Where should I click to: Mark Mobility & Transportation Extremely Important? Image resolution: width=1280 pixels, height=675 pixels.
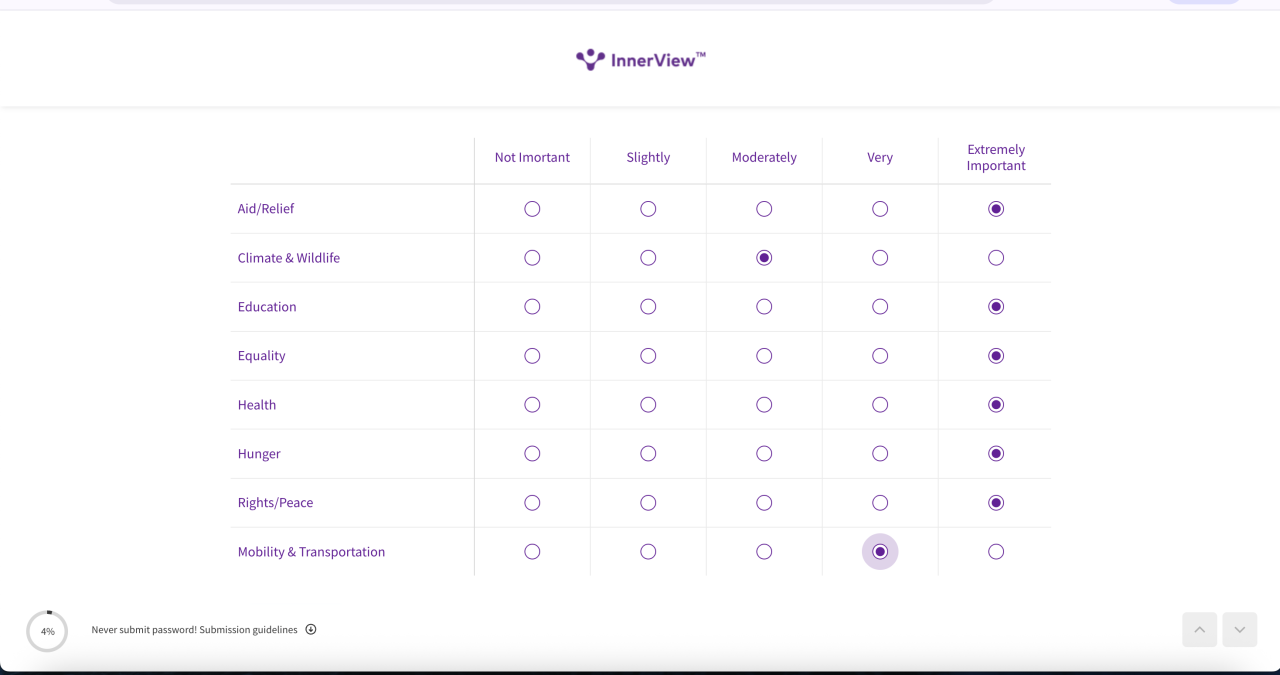[x=996, y=552]
